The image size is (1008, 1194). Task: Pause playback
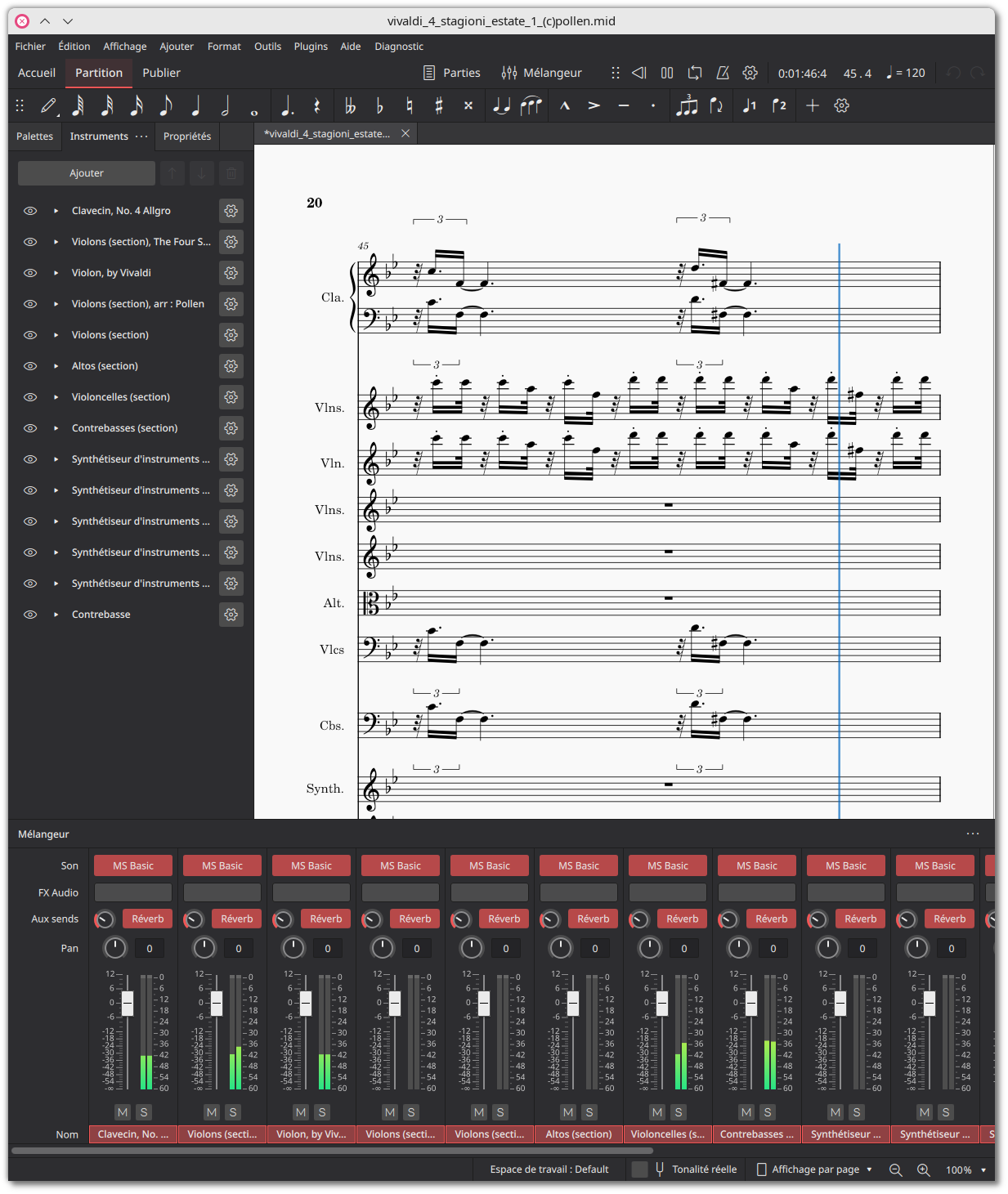tap(667, 73)
